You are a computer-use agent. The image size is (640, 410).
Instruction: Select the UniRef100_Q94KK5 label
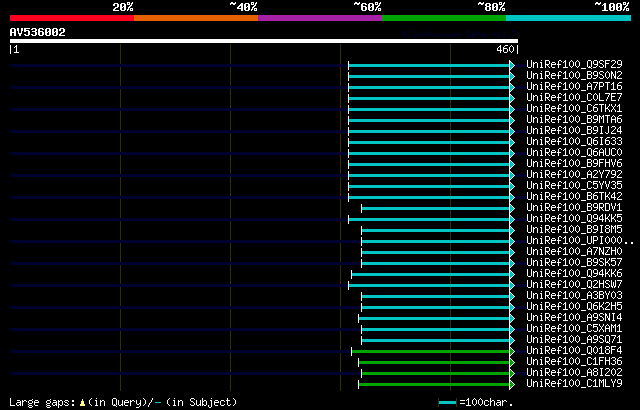pyautogui.click(x=574, y=219)
